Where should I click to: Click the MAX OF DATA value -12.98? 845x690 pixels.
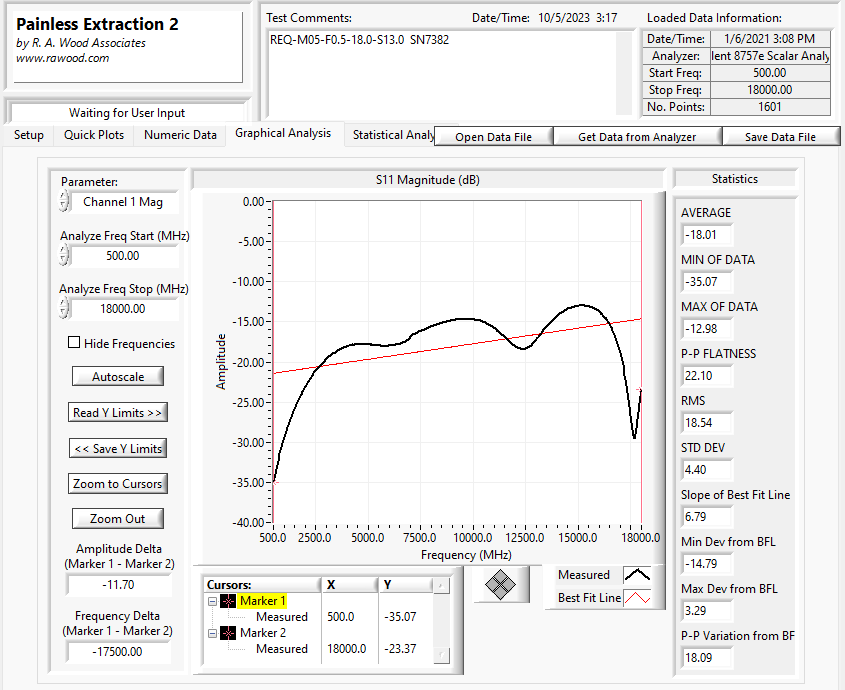tap(707, 329)
